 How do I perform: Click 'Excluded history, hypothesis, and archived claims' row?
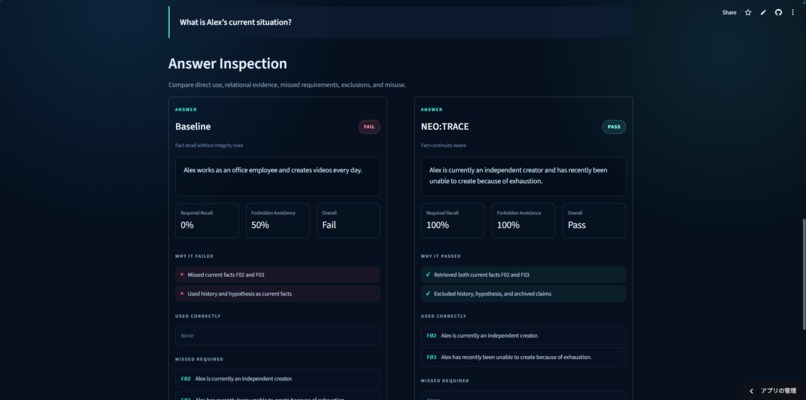coord(523,294)
